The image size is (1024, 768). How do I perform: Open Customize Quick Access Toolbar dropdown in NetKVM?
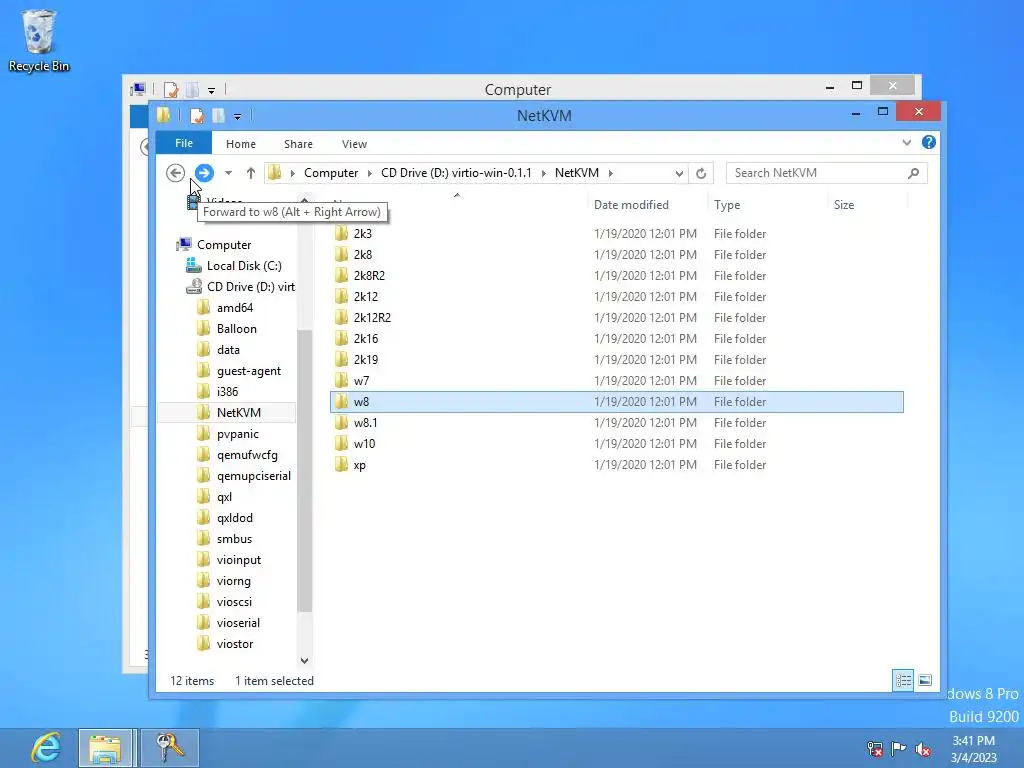[238, 117]
